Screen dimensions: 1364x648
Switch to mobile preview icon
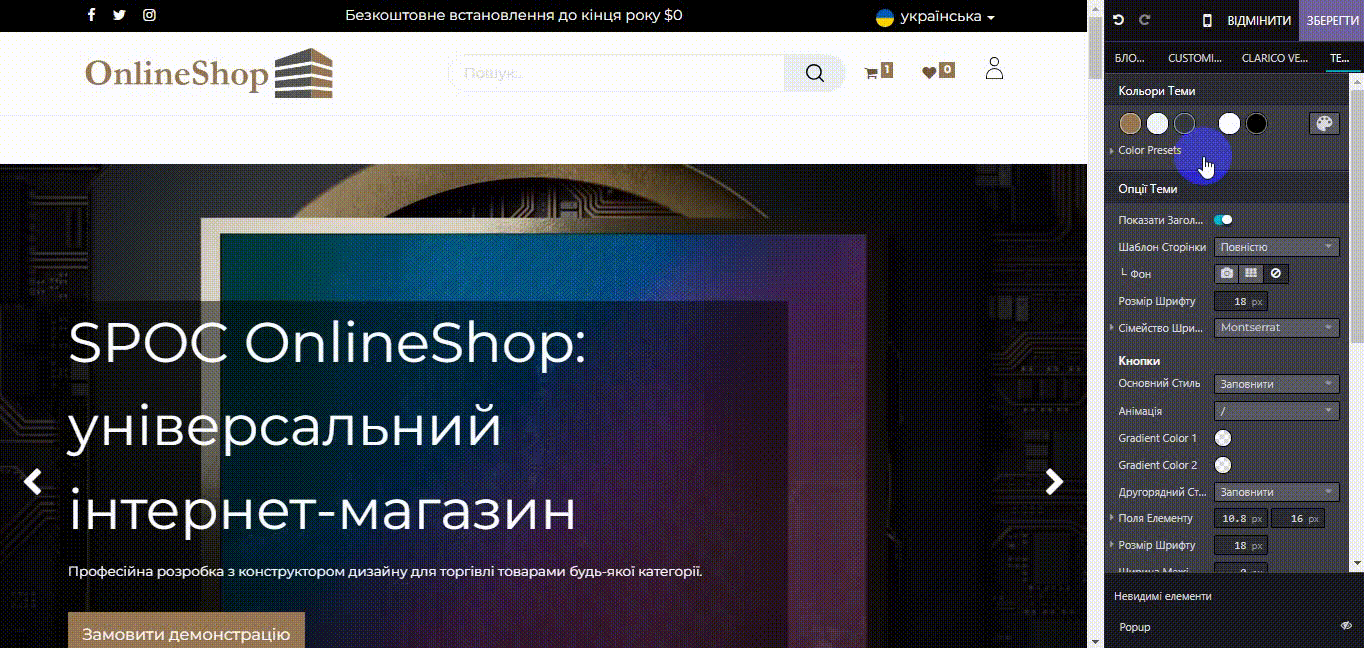pos(1207,20)
